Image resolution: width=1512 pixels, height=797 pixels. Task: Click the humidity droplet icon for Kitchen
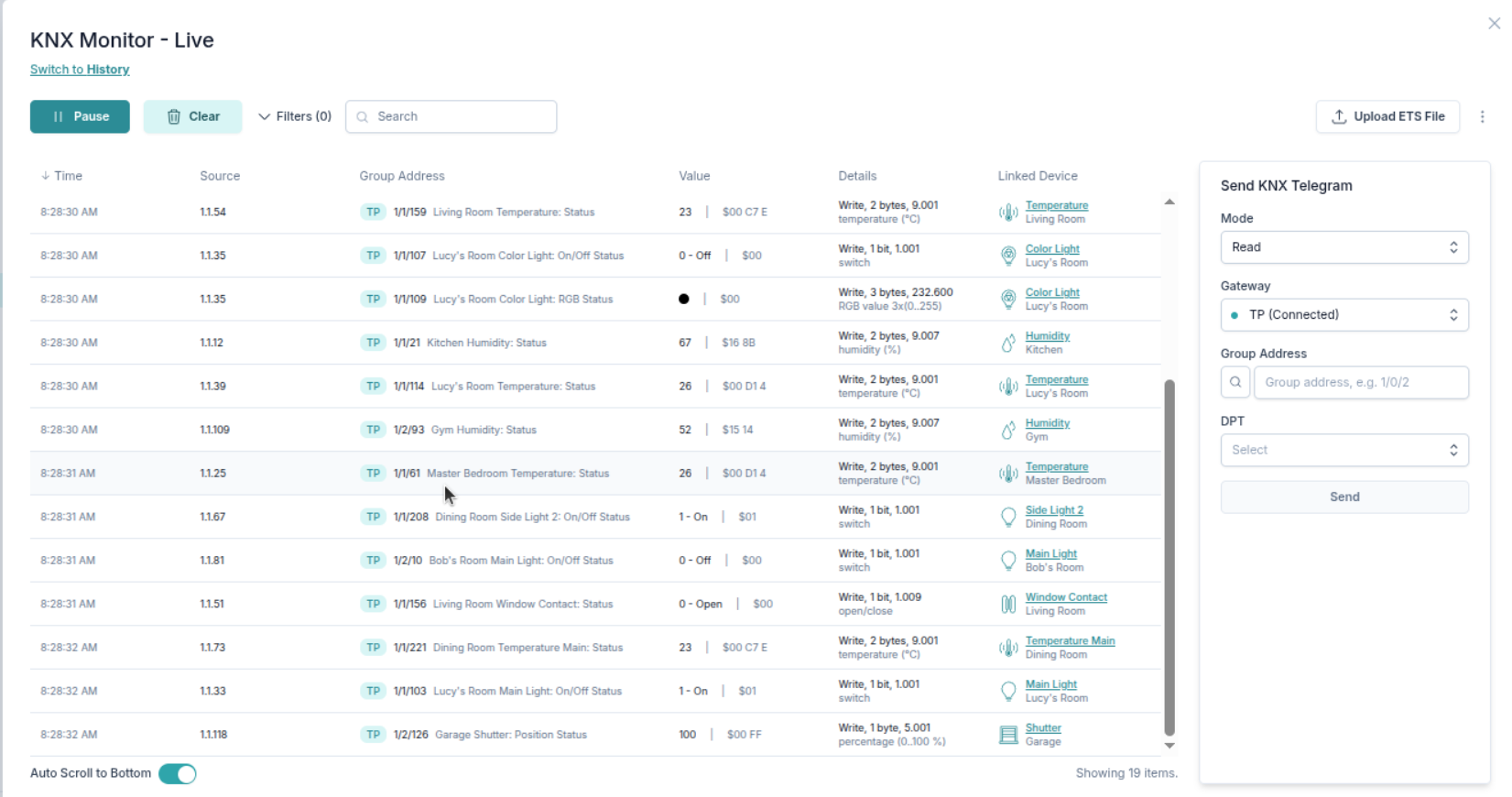pos(1007,344)
